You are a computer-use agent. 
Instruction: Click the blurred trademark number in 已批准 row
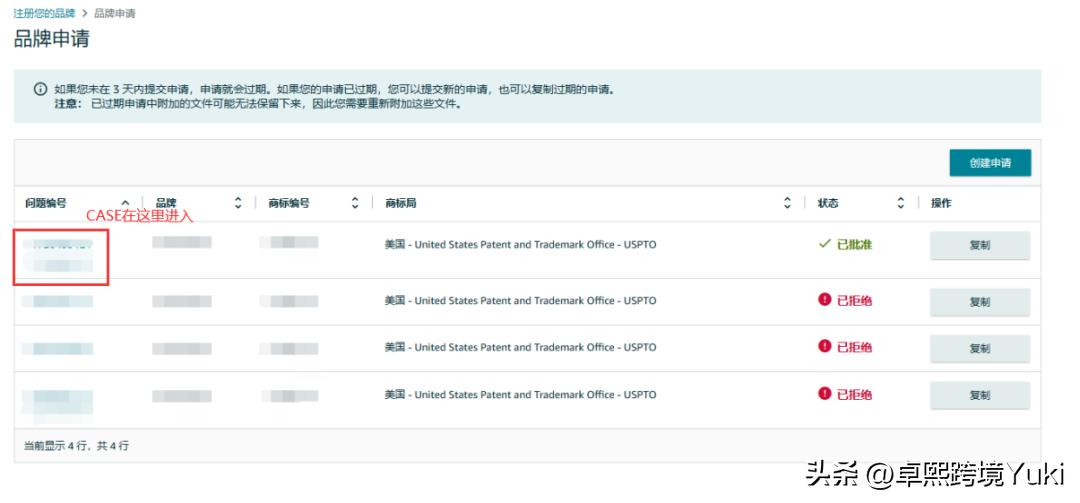point(289,242)
